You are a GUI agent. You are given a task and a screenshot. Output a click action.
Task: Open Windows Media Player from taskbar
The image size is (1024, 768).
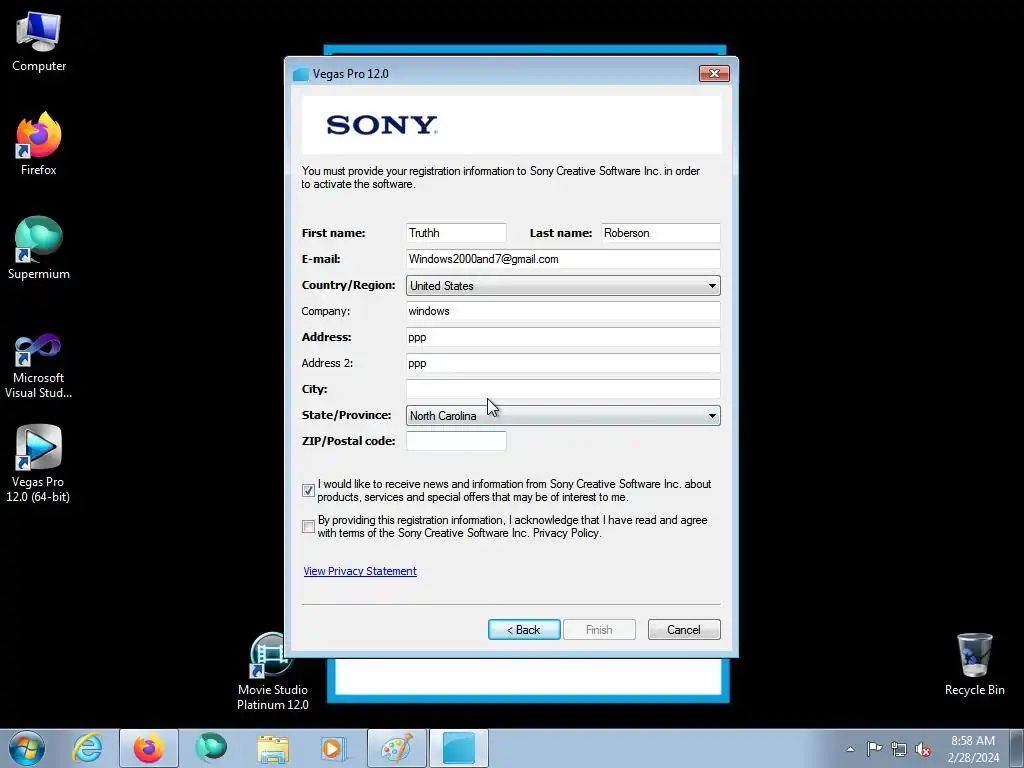[x=334, y=748]
